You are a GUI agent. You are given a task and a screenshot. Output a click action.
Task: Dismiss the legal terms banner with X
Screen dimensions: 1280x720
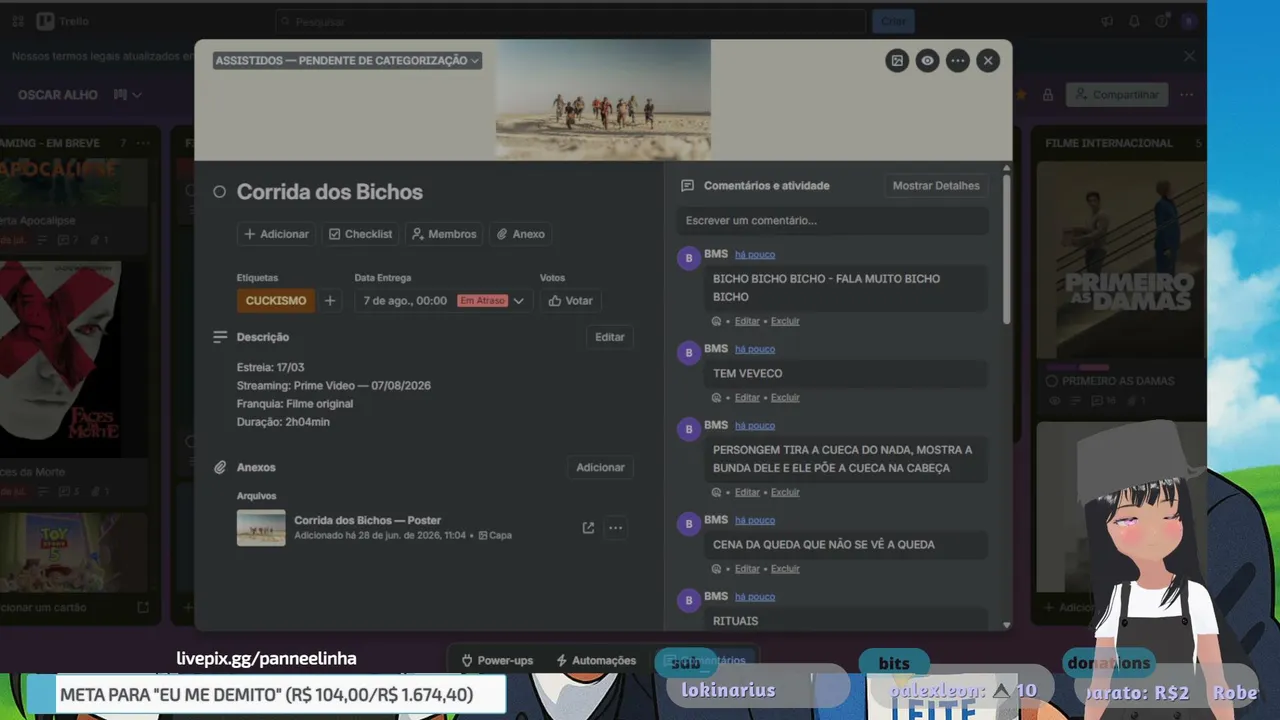coord(1190,57)
